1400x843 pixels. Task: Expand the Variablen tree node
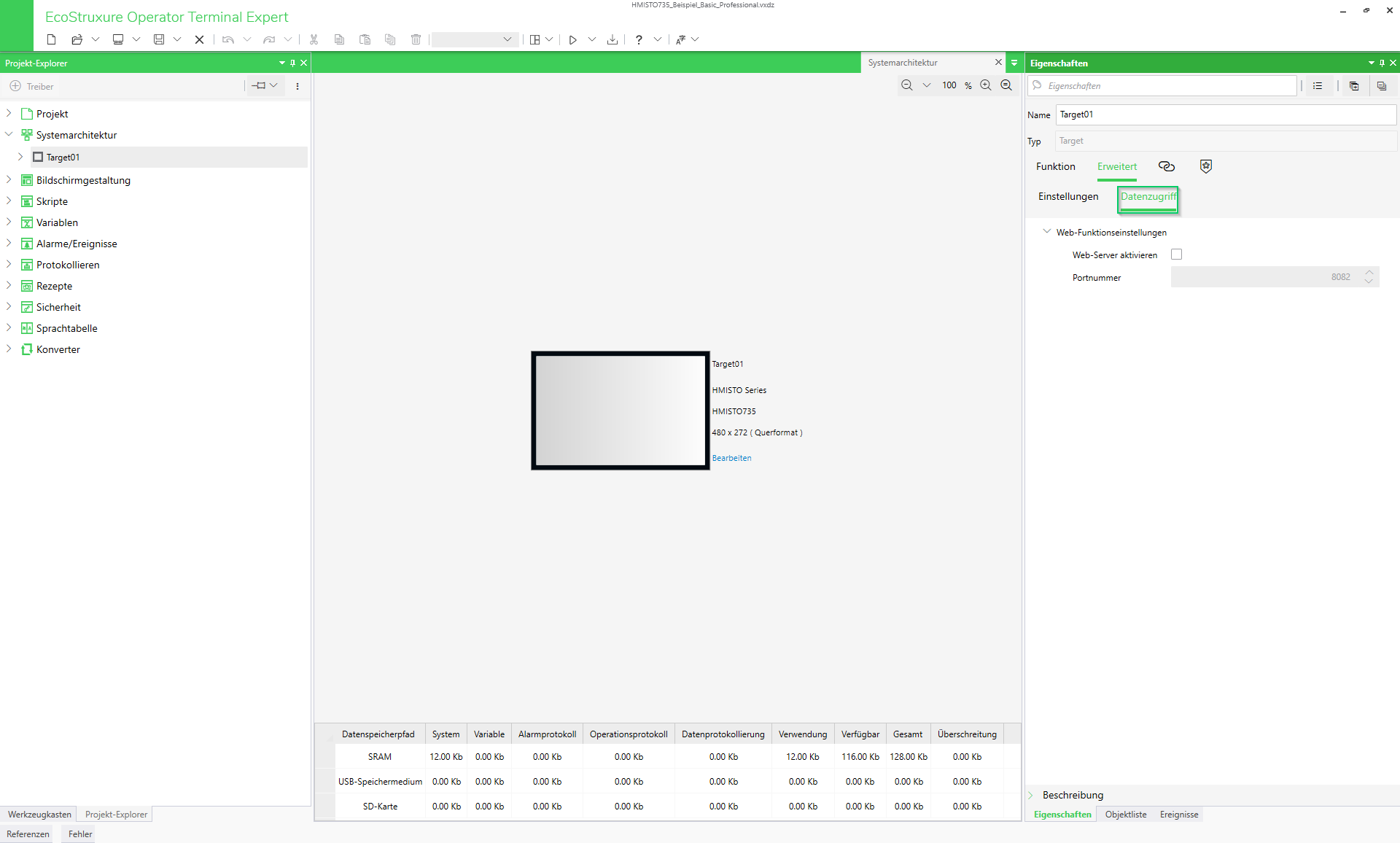click(9, 222)
